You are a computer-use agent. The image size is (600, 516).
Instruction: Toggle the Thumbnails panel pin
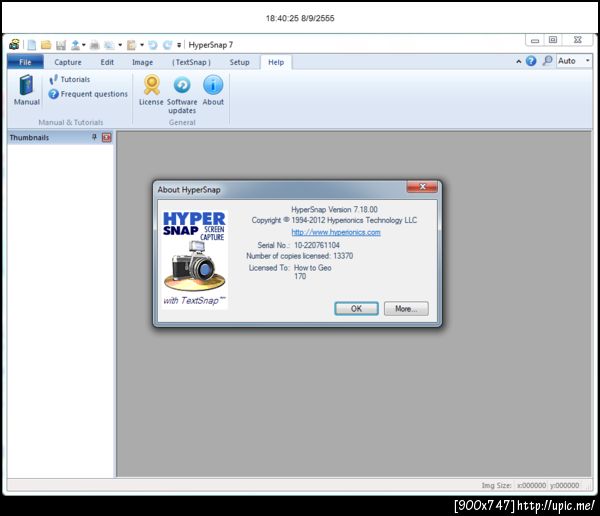(x=94, y=137)
